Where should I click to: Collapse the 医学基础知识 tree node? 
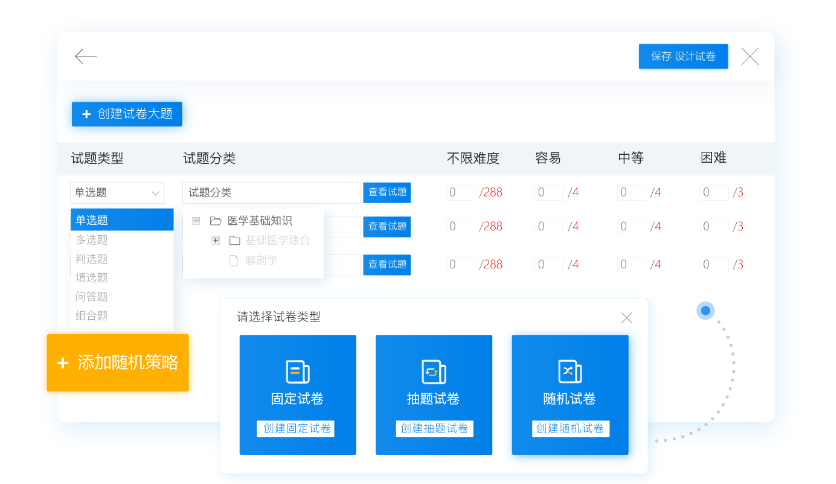(196, 221)
